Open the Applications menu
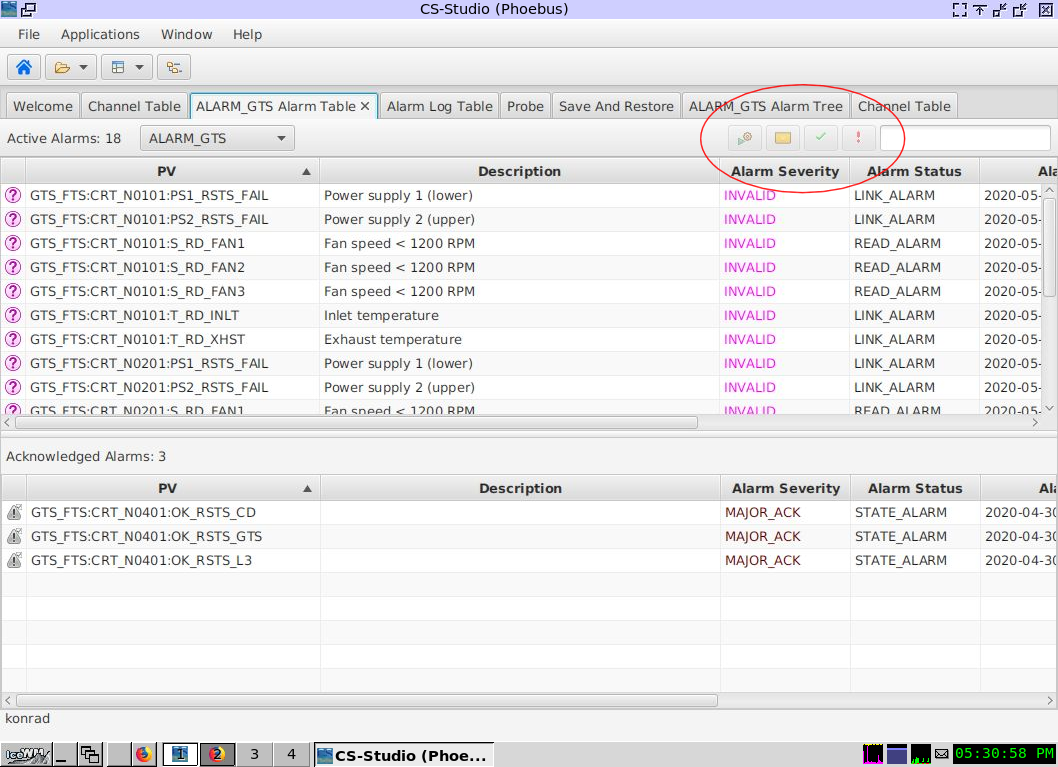The width and height of the screenshot is (1058, 767). click(100, 34)
